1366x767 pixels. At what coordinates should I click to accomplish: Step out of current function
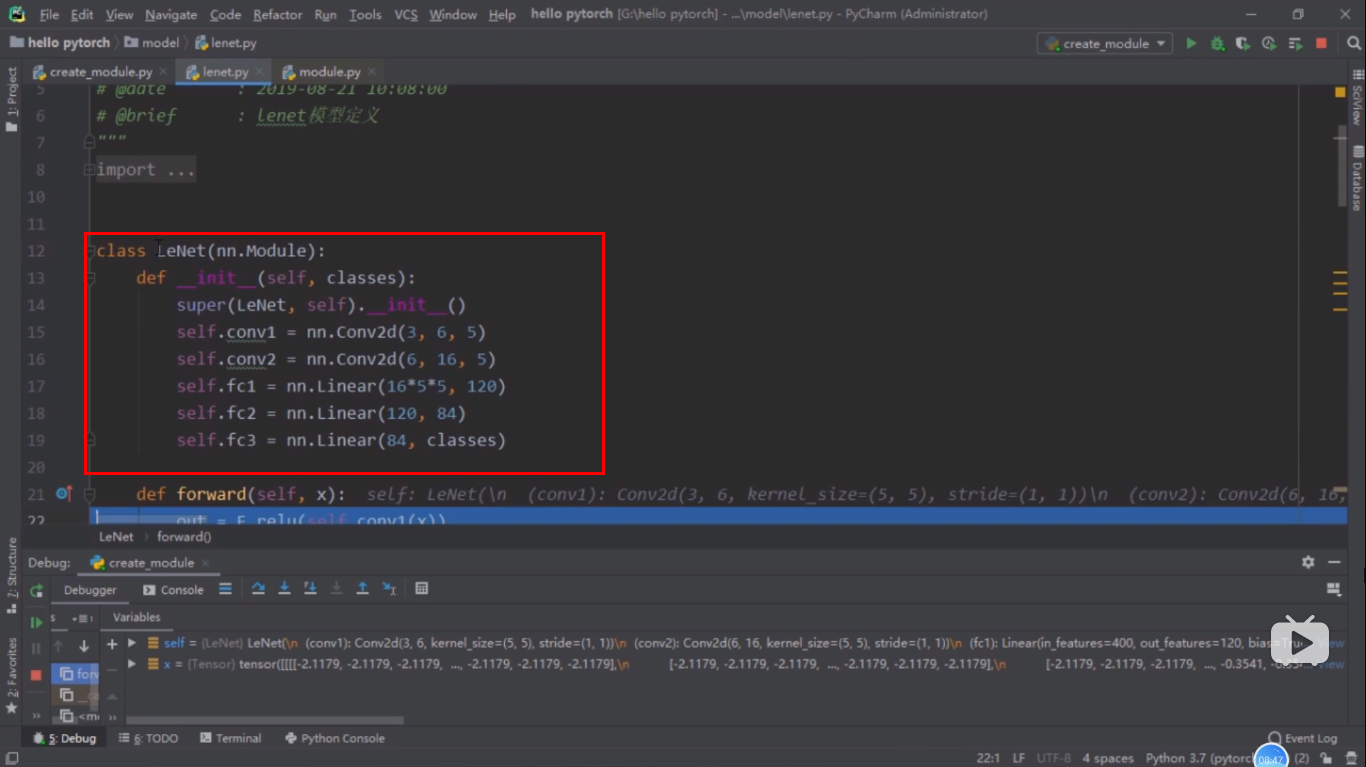362,589
